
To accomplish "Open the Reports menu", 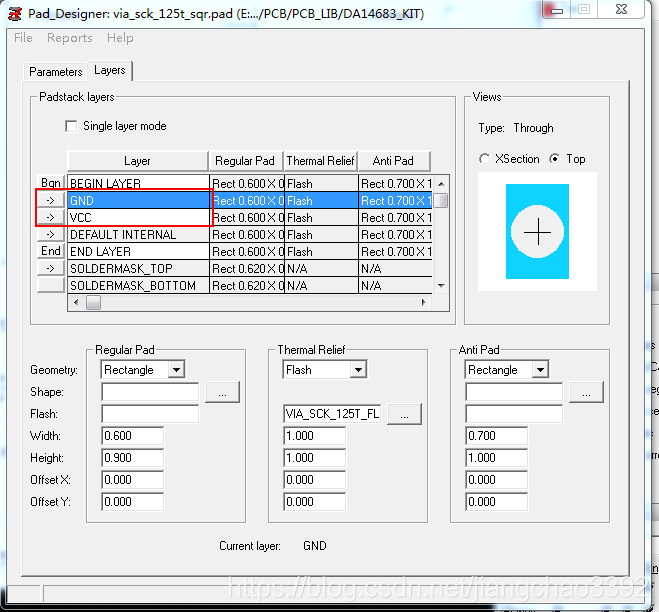I will (x=70, y=38).
